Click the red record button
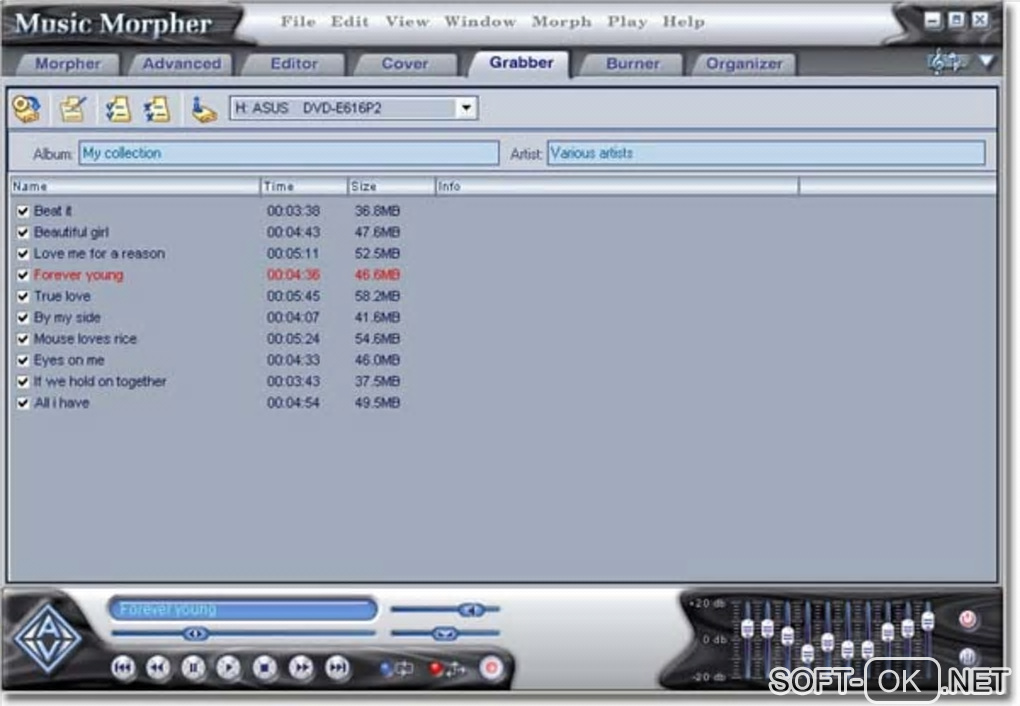The image size is (1020, 706). (x=492, y=668)
